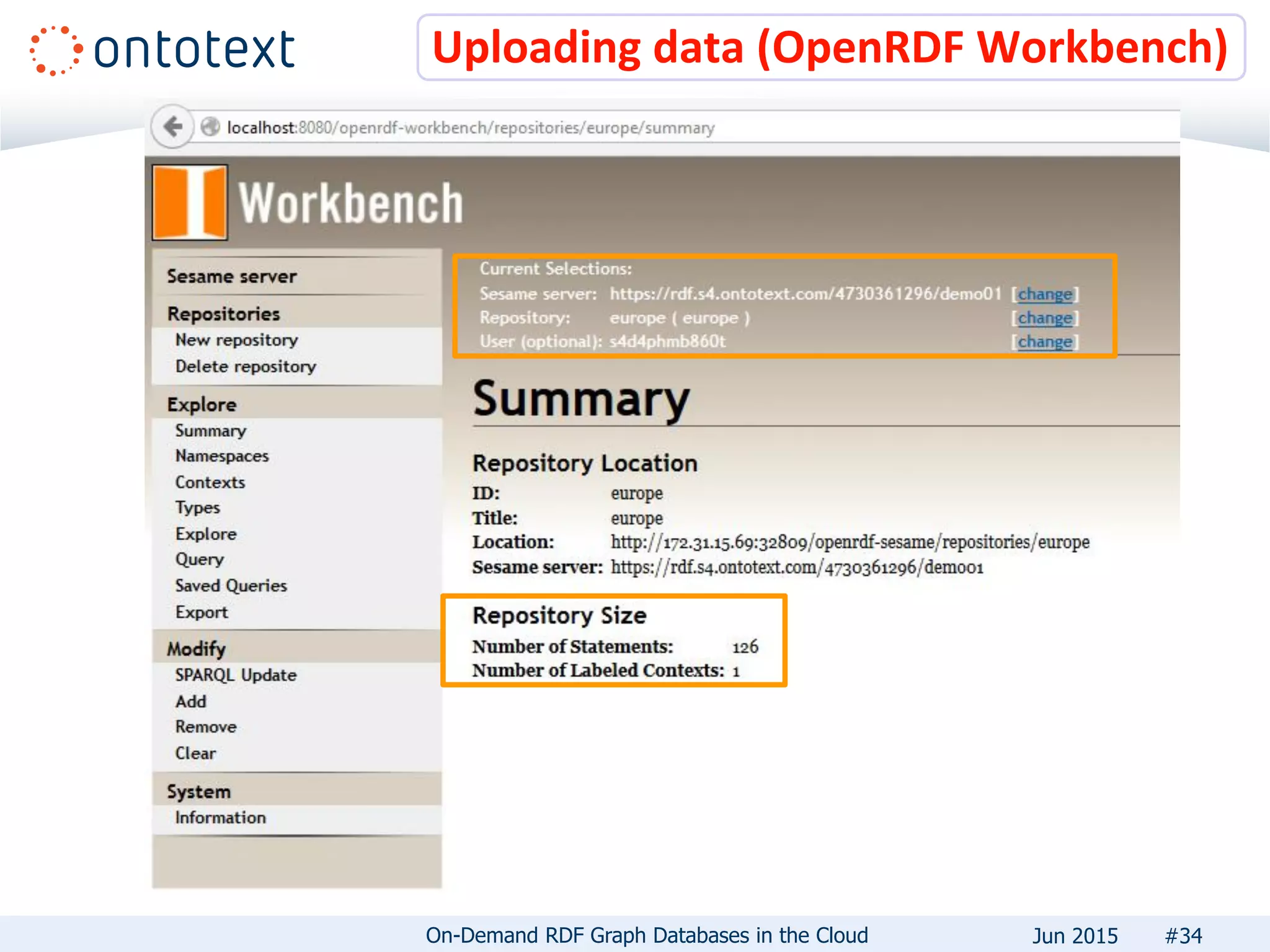1270x952 pixels.
Task: Click the Number of Labeled Contexts value
Action: point(736,671)
